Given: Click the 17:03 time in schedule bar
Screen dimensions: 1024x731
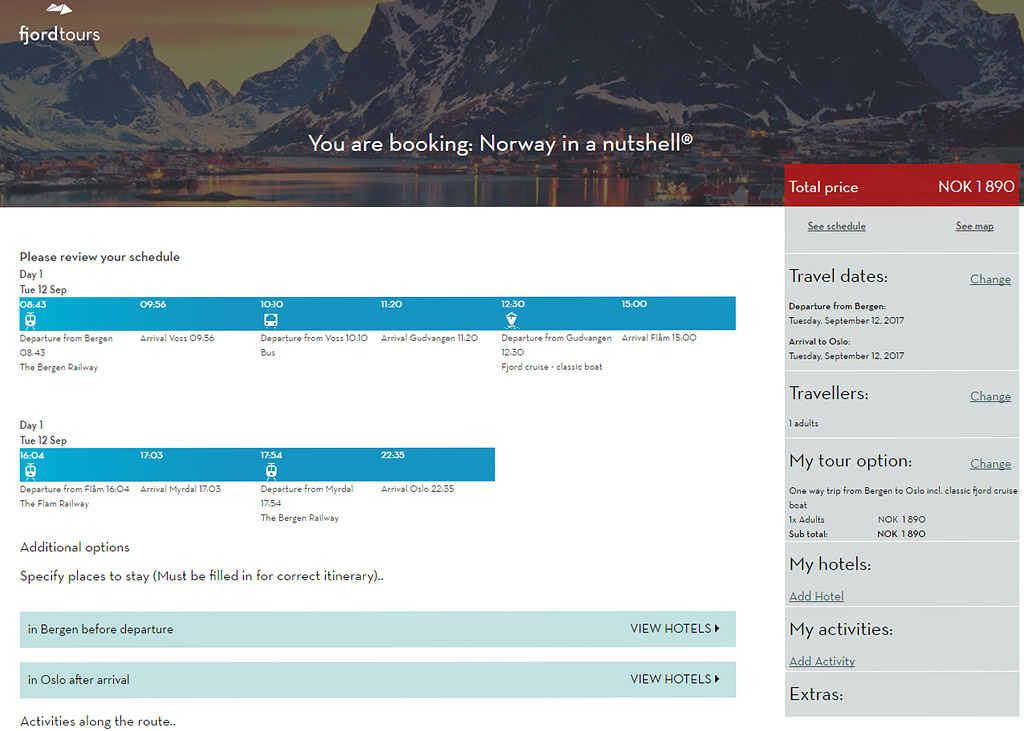Looking at the screenshot, I should 152,455.
